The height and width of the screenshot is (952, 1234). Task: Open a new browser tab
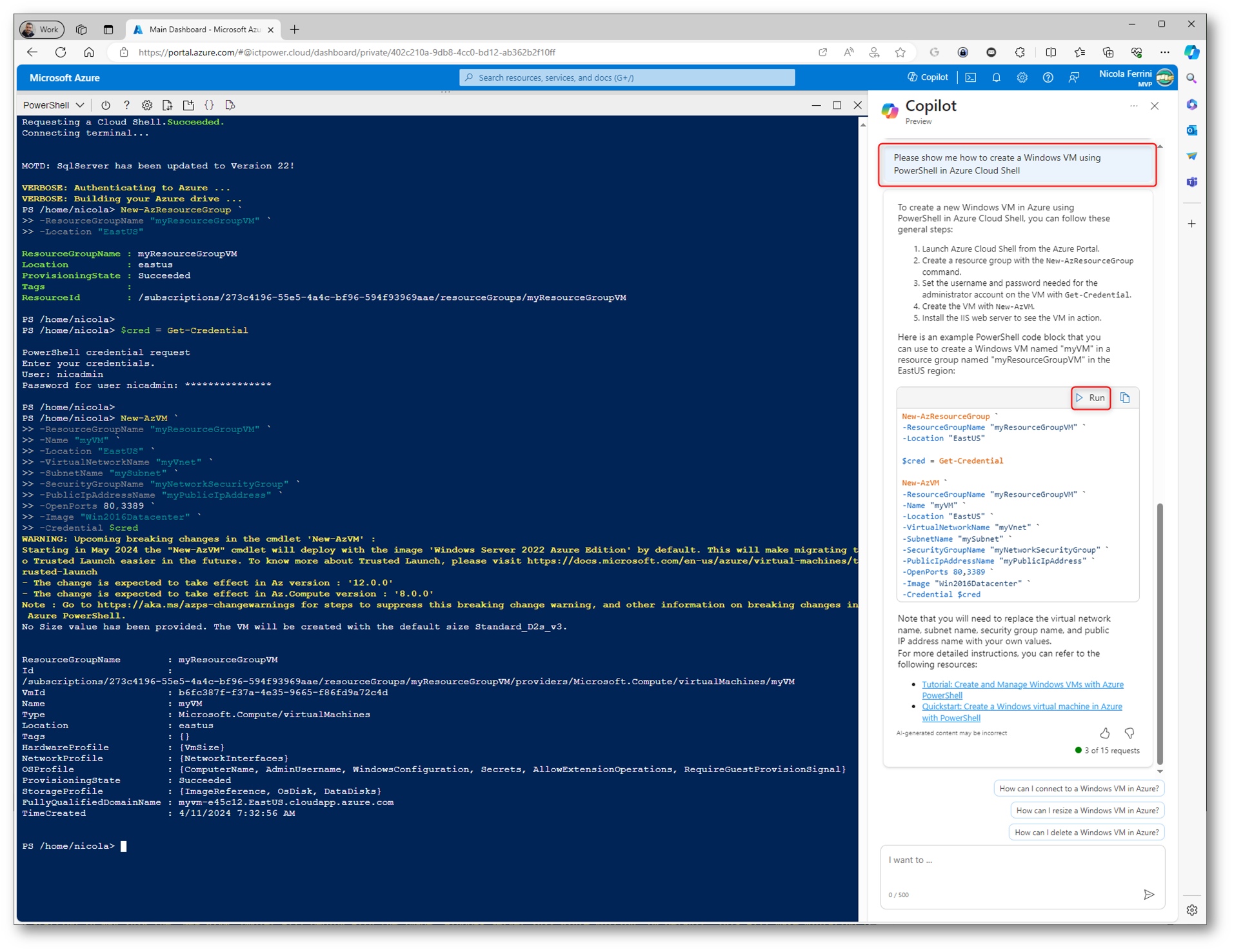[x=295, y=29]
